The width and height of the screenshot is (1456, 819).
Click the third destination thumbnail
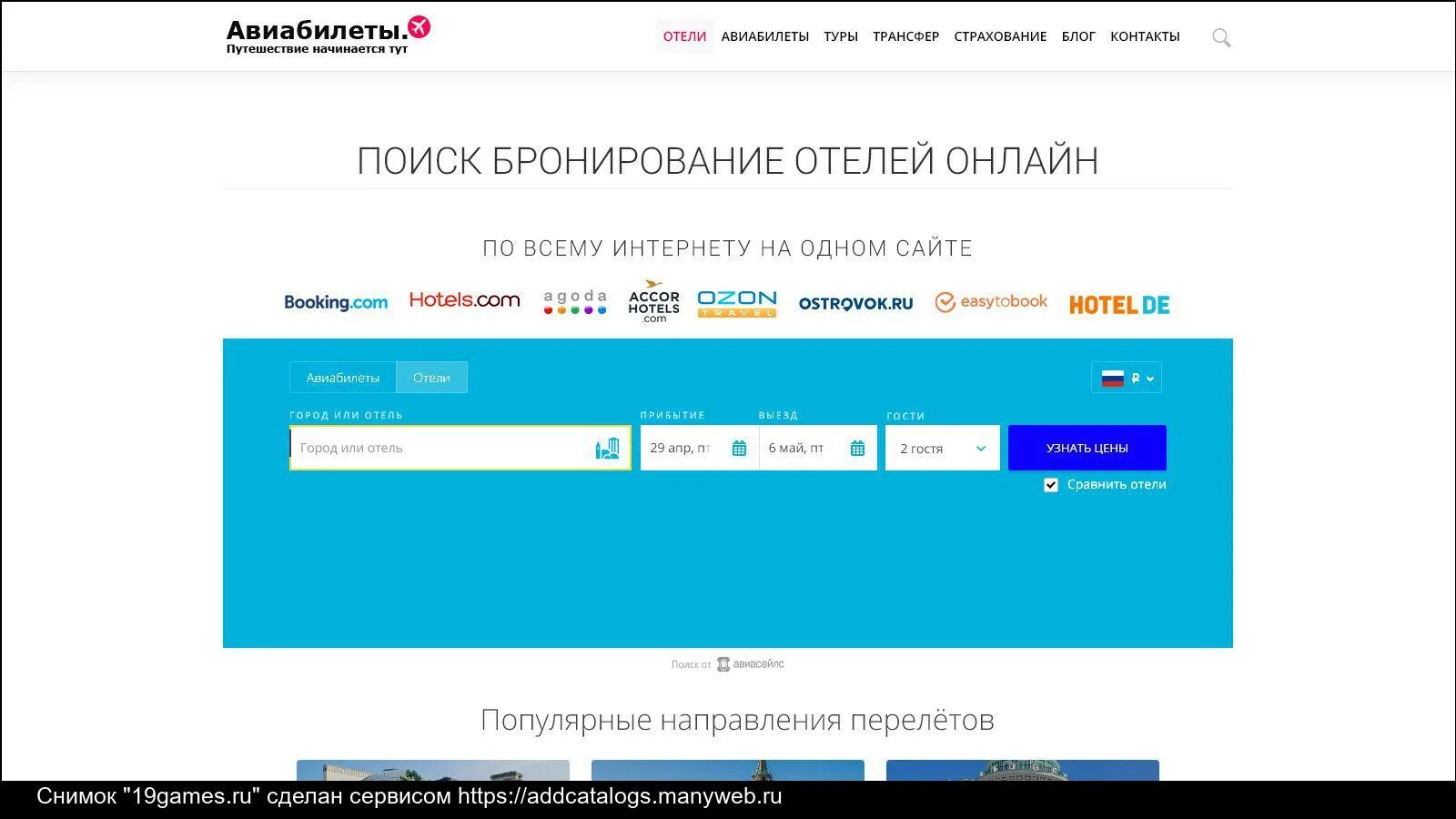1023,771
